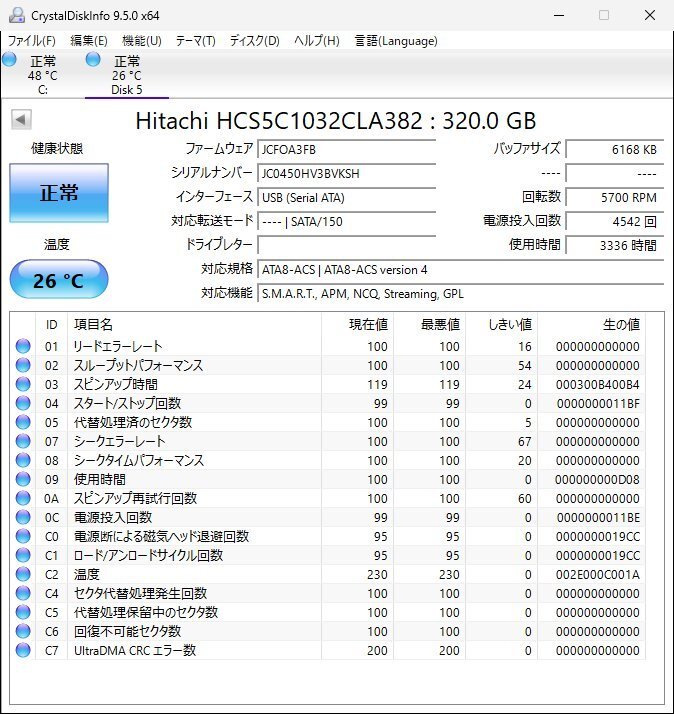The image size is (674, 714).
Task: Click the disk title Hitachi HCS5C1032CLA382 : 320.0 GB
Action: 336,121
